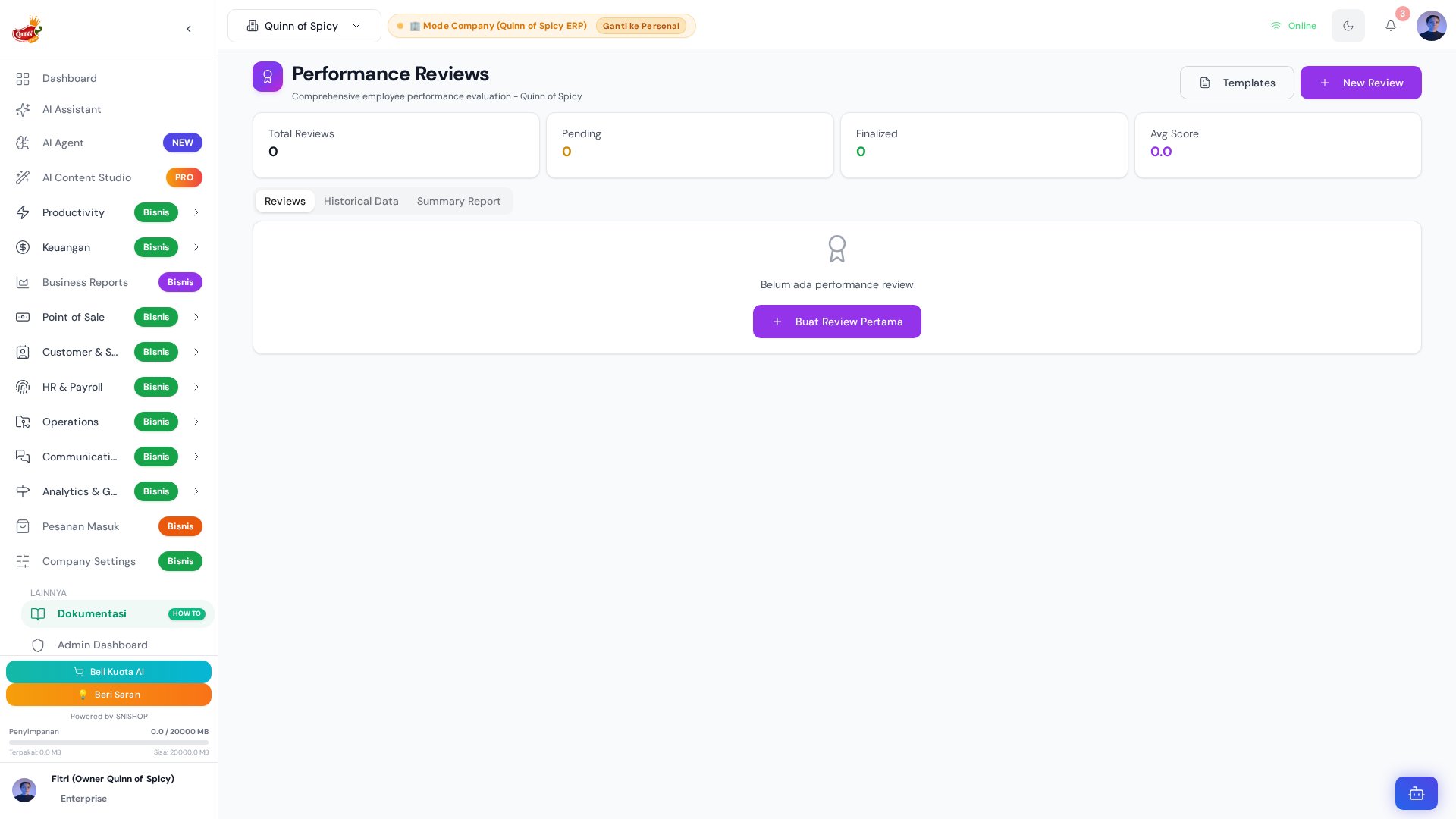Viewport: 1456px width, 819px height.
Task: Expand the Analytics menu chevron
Action: click(196, 491)
